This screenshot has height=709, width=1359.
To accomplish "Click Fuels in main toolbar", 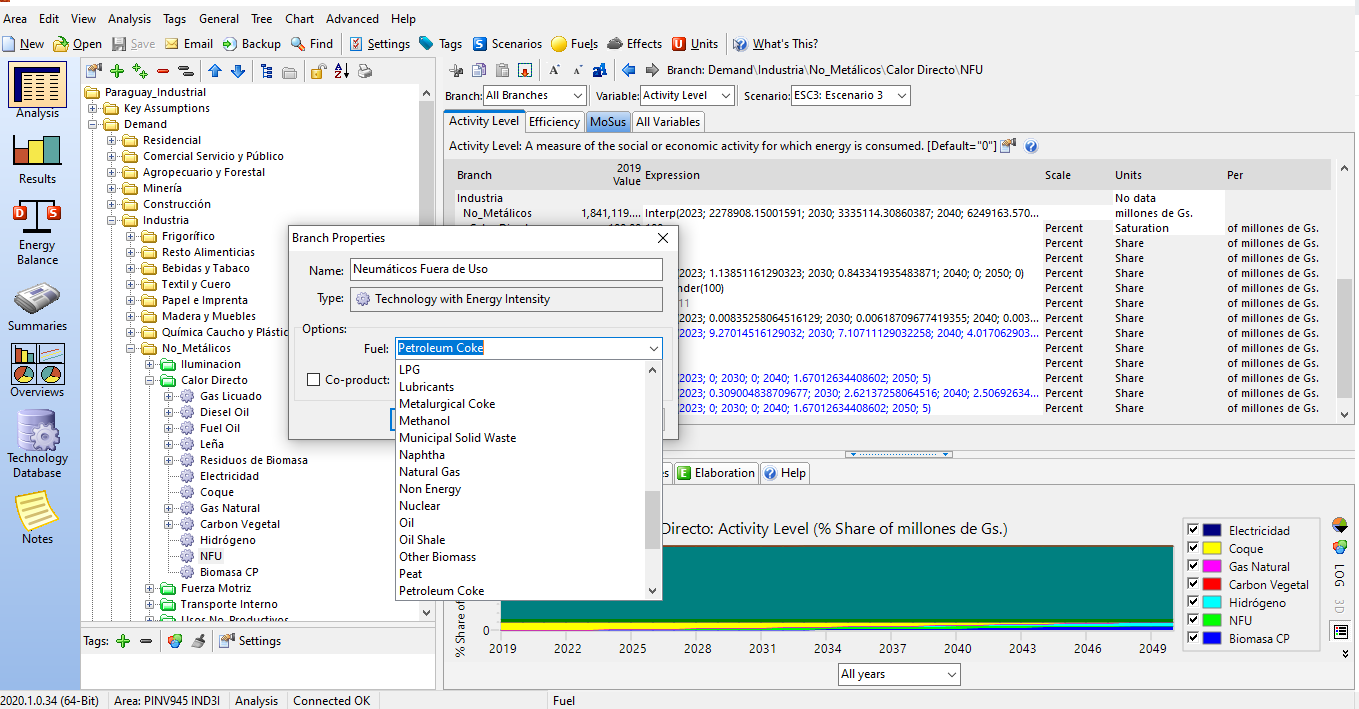I will coord(575,44).
